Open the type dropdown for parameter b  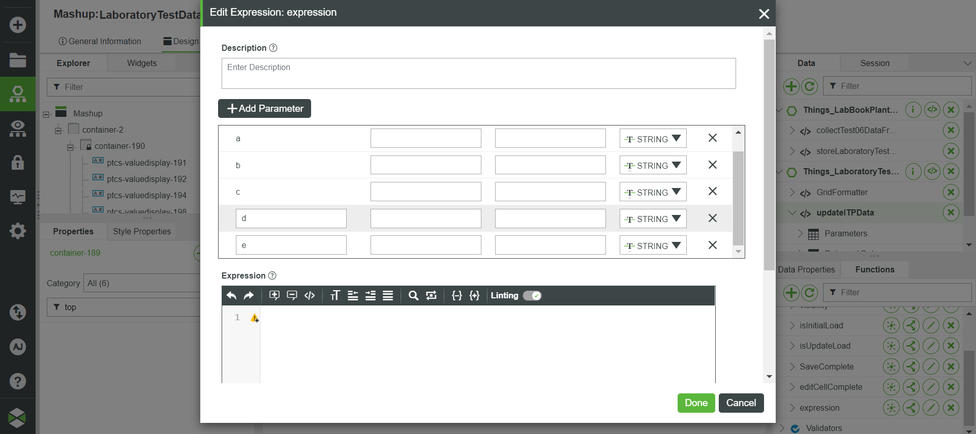tap(653, 165)
